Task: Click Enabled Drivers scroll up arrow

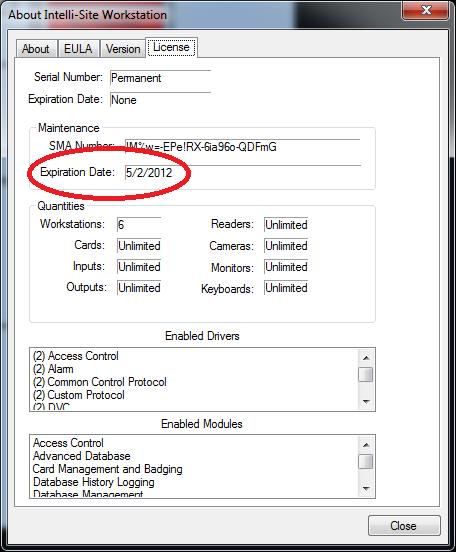Action: [x=366, y=358]
